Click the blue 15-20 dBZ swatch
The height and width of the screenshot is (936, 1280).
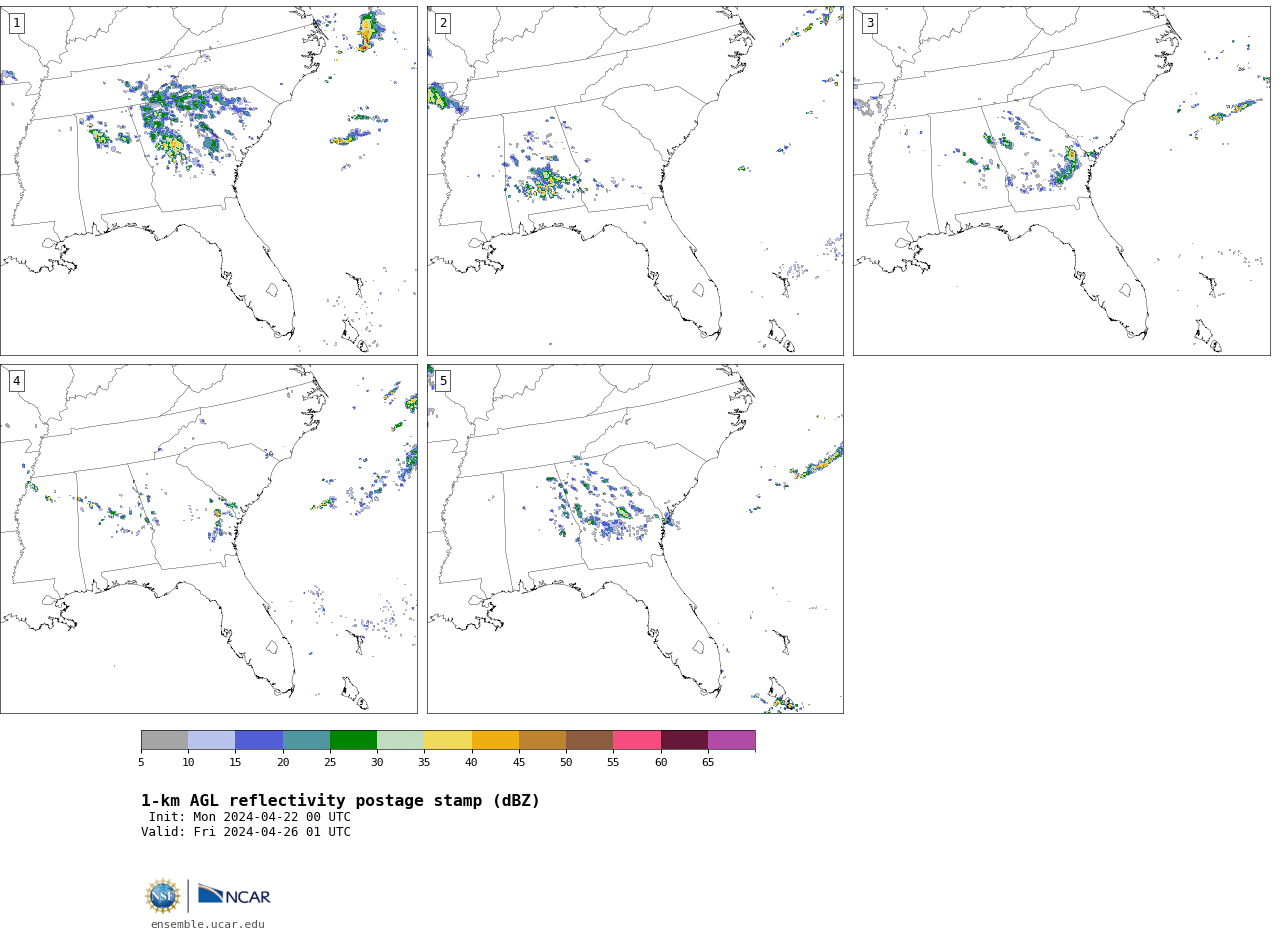click(259, 740)
